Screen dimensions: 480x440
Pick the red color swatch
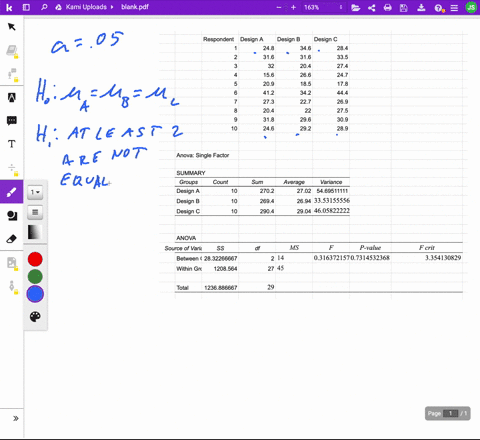pyautogui.click(x=35, y=259)
